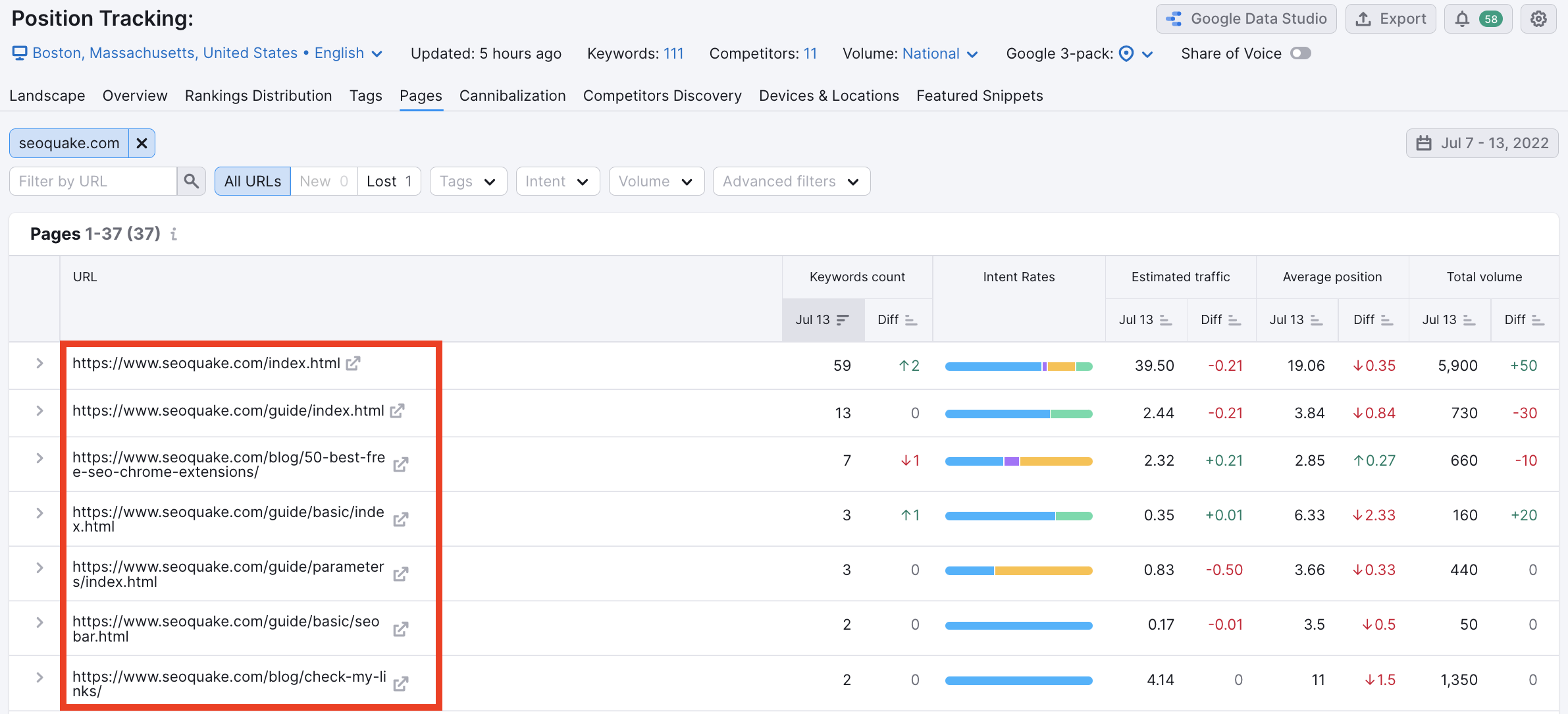
Task: Open the Intent filter dropdown
Action: point(558,181)
